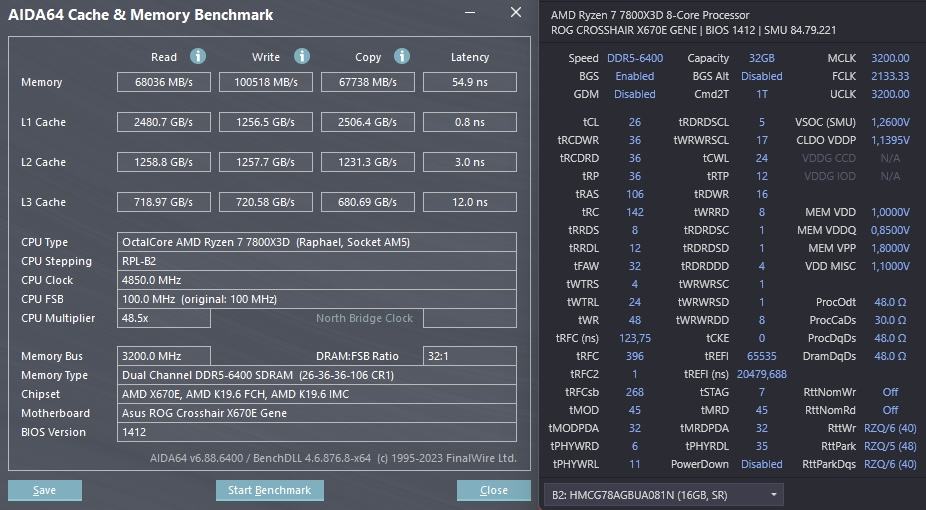Click the Memory Read result field
Screen dimensions: 926x510
(x=164, y=82)
